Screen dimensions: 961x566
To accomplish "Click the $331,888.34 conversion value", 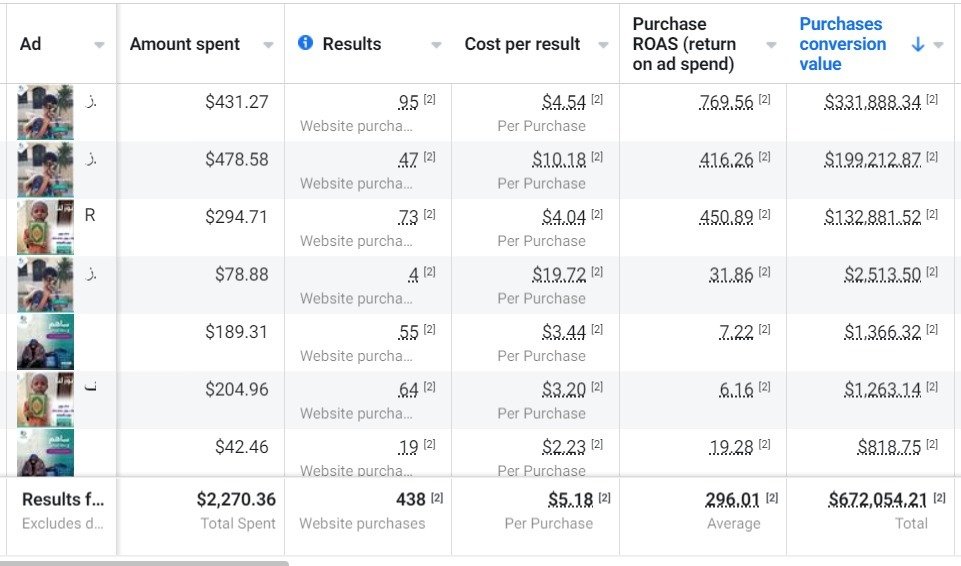I will point(872,102).
